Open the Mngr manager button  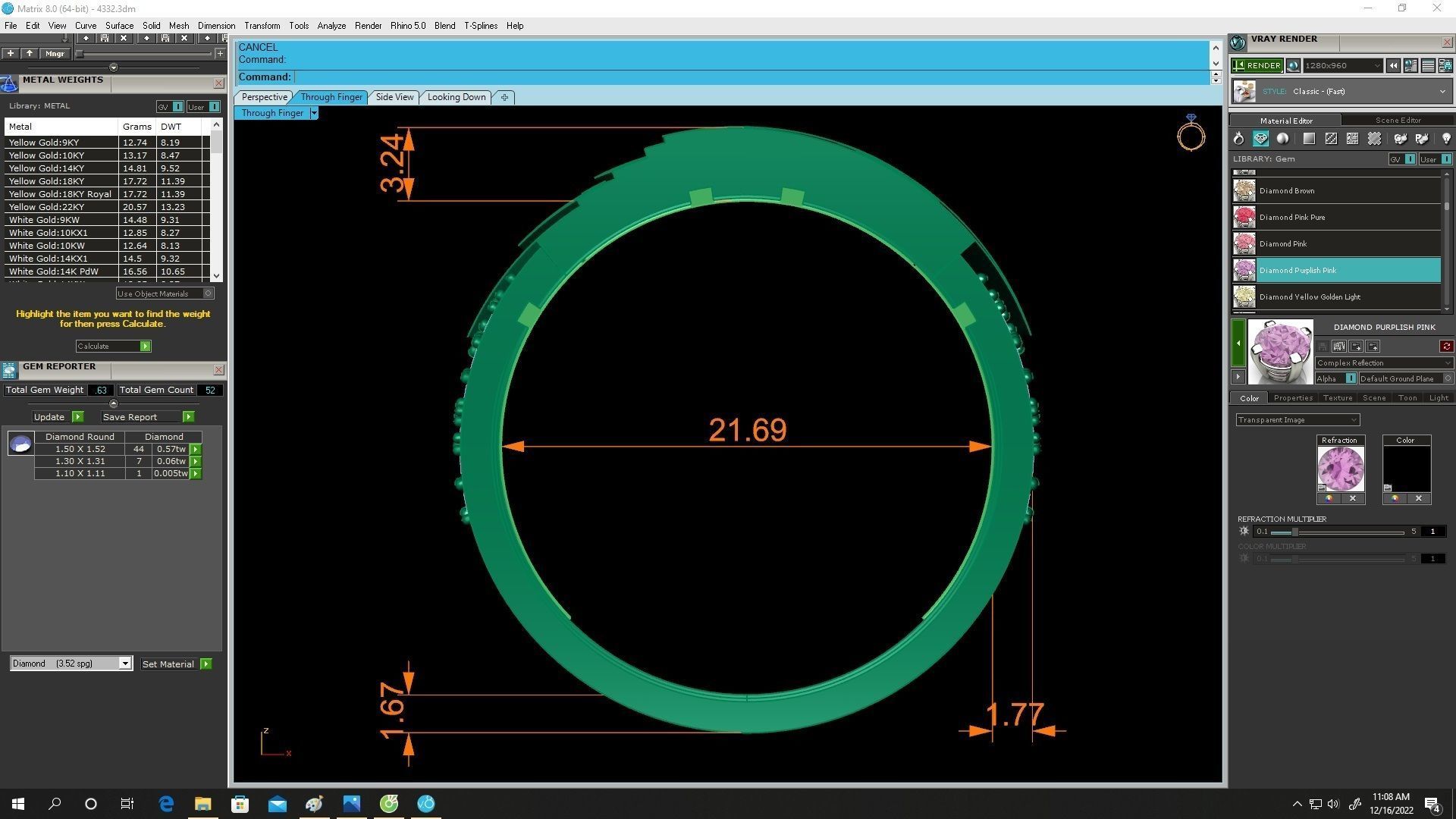click(x=55, y=54)
